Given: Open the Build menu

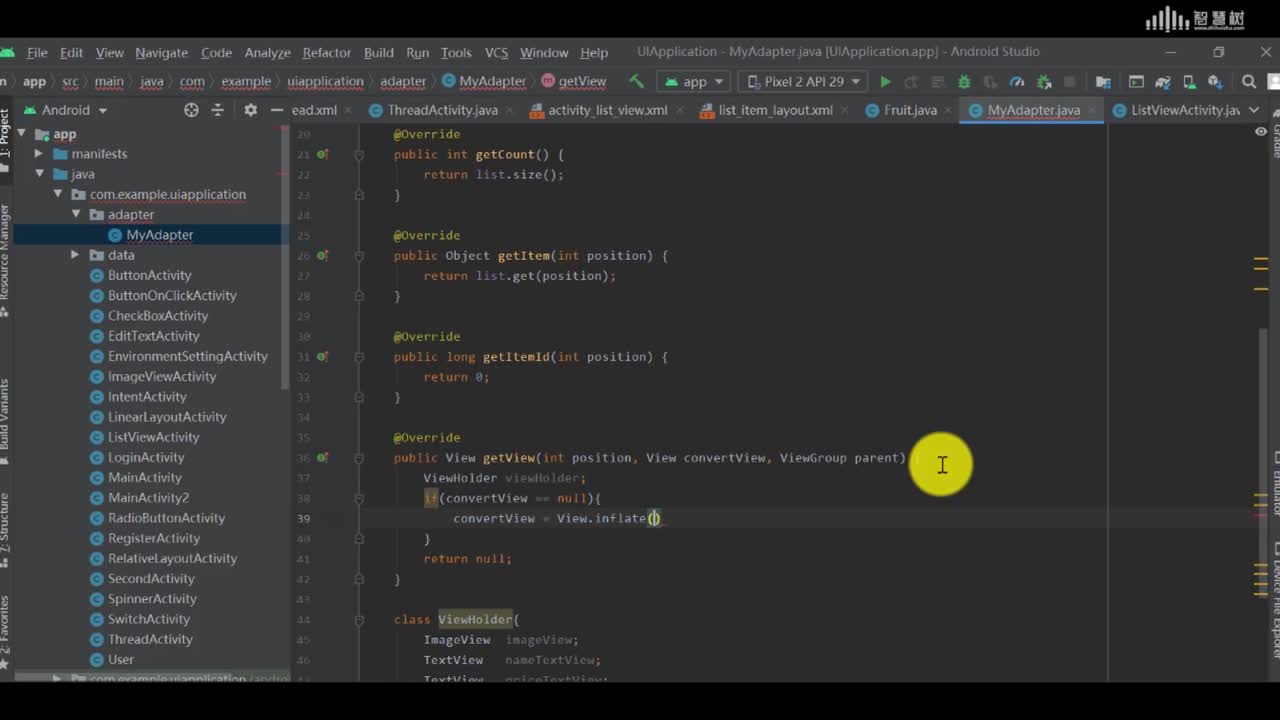Looking at the screenshot, I should (x=378, y=52).
